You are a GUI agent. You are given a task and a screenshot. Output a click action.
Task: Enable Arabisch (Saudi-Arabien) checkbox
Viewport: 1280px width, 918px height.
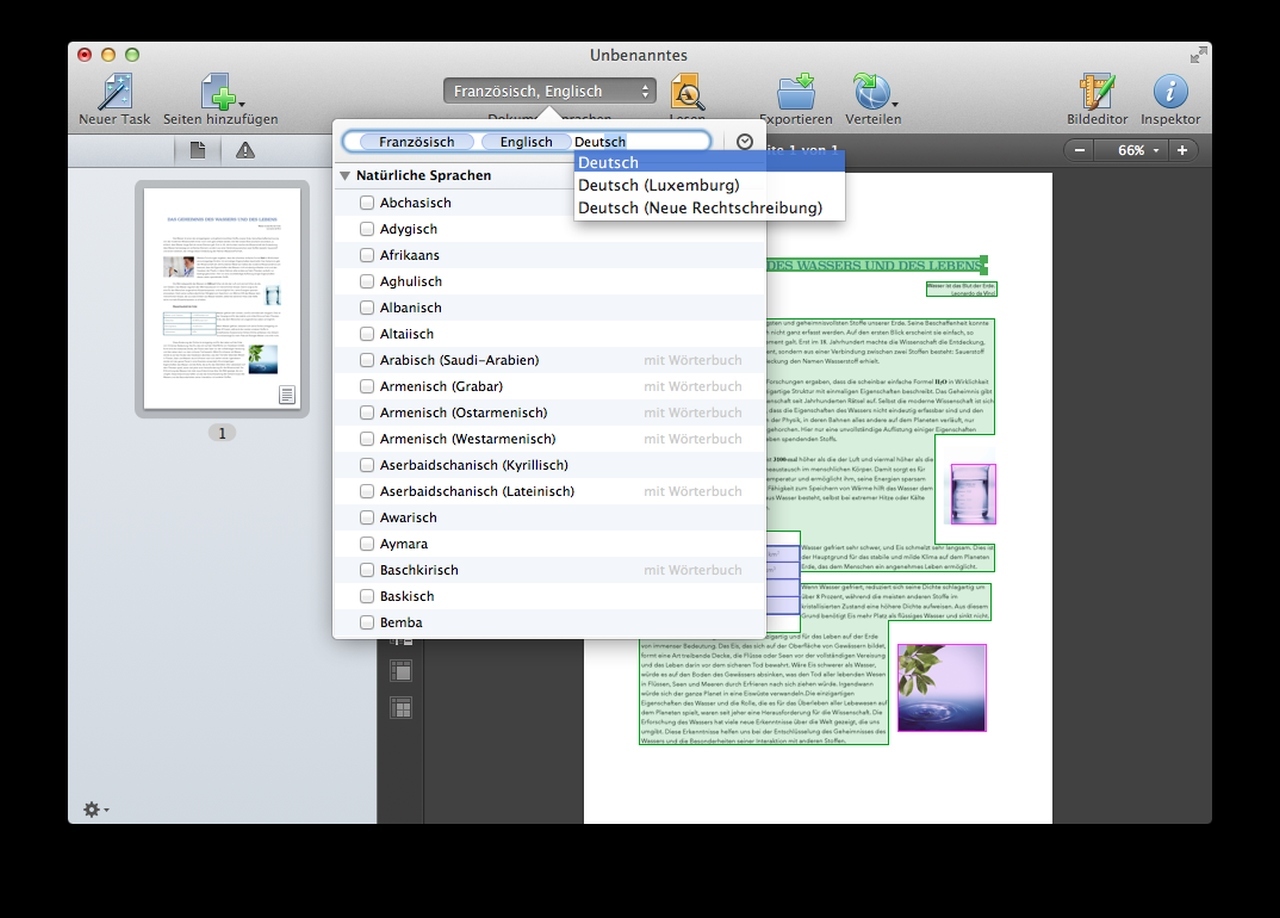367,360
